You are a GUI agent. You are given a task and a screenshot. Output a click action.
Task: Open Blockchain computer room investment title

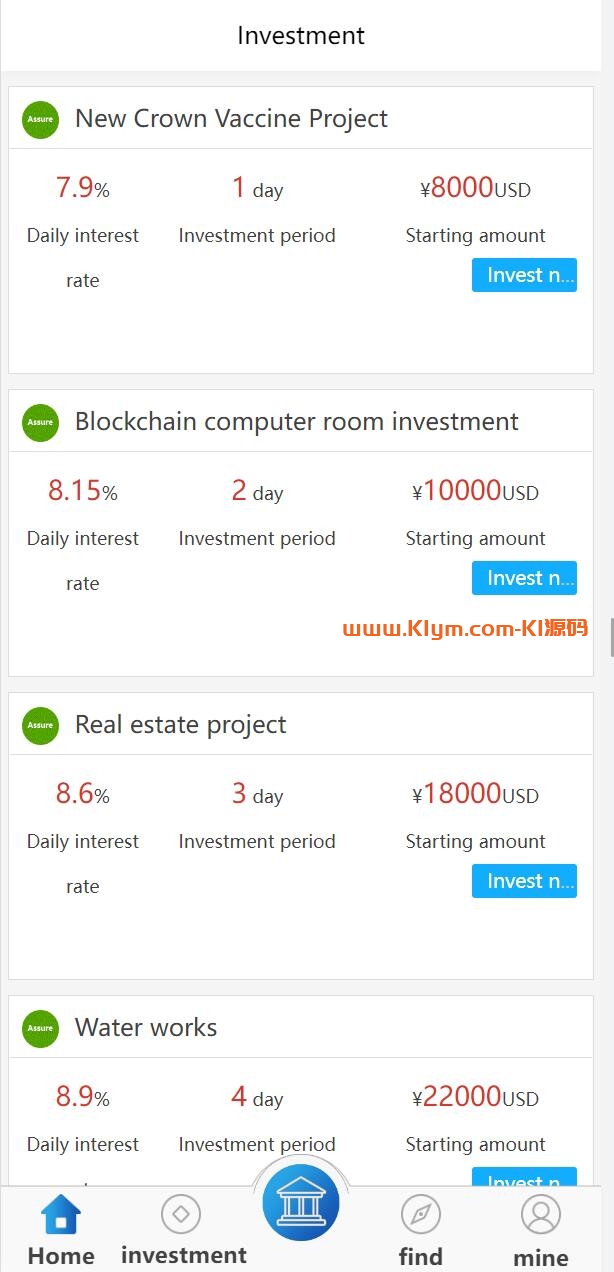(296, 422)
